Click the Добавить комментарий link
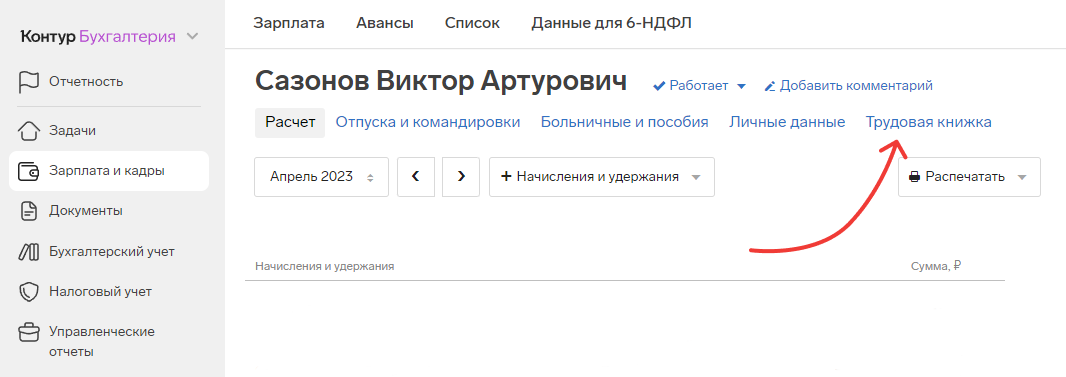 (x=856, y=86)
